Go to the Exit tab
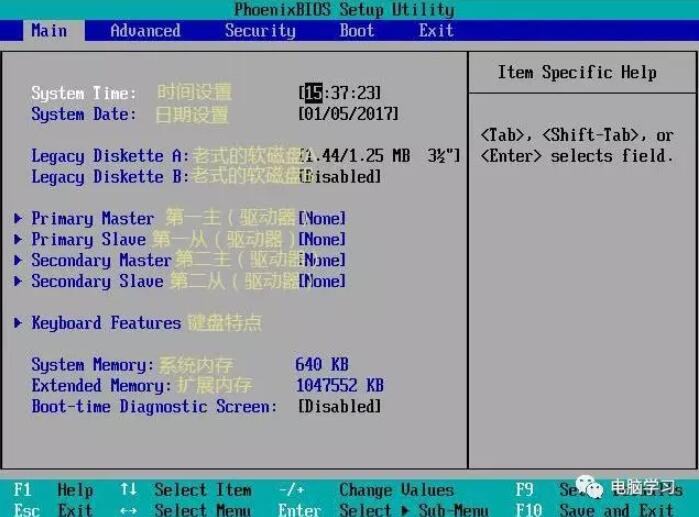The image size is (699, 517). tap(436, 31)
